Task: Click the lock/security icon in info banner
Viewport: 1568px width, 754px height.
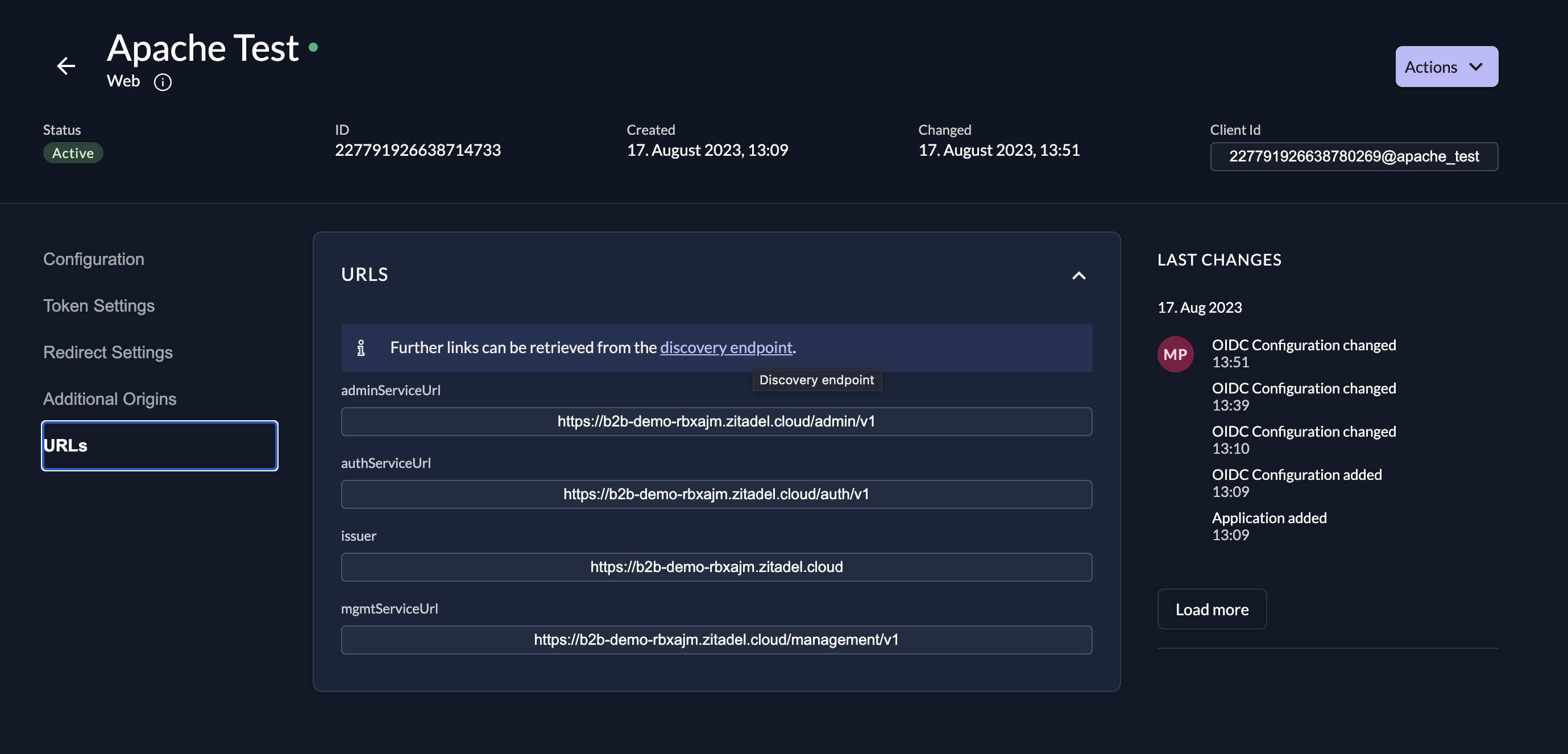Action: (x=362, y=347)
